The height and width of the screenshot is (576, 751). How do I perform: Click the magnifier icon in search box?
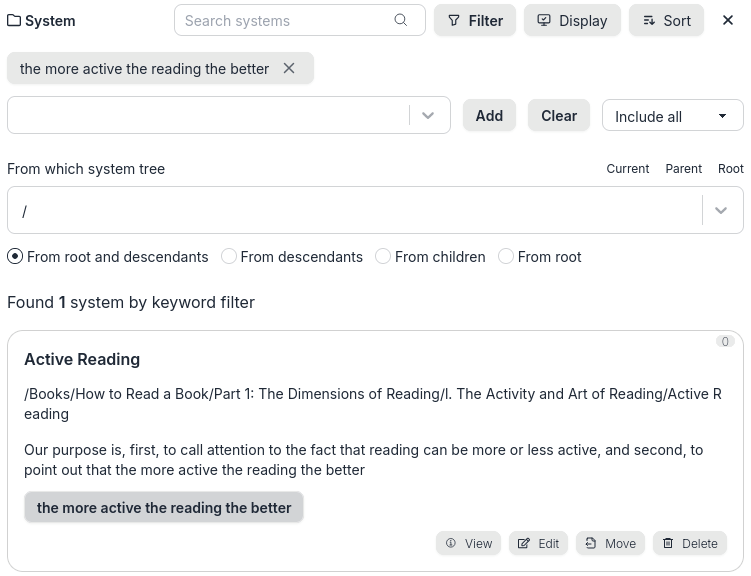click(401, 20)
